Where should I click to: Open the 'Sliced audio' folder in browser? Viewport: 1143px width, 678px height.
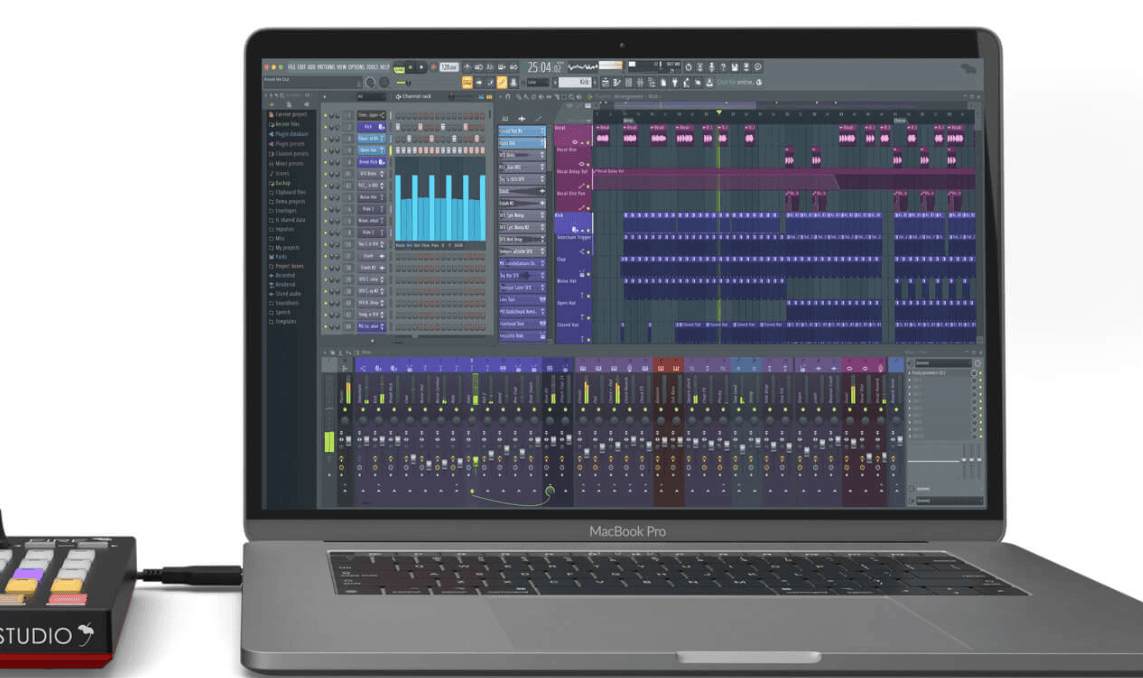click(x=285, y=294)
